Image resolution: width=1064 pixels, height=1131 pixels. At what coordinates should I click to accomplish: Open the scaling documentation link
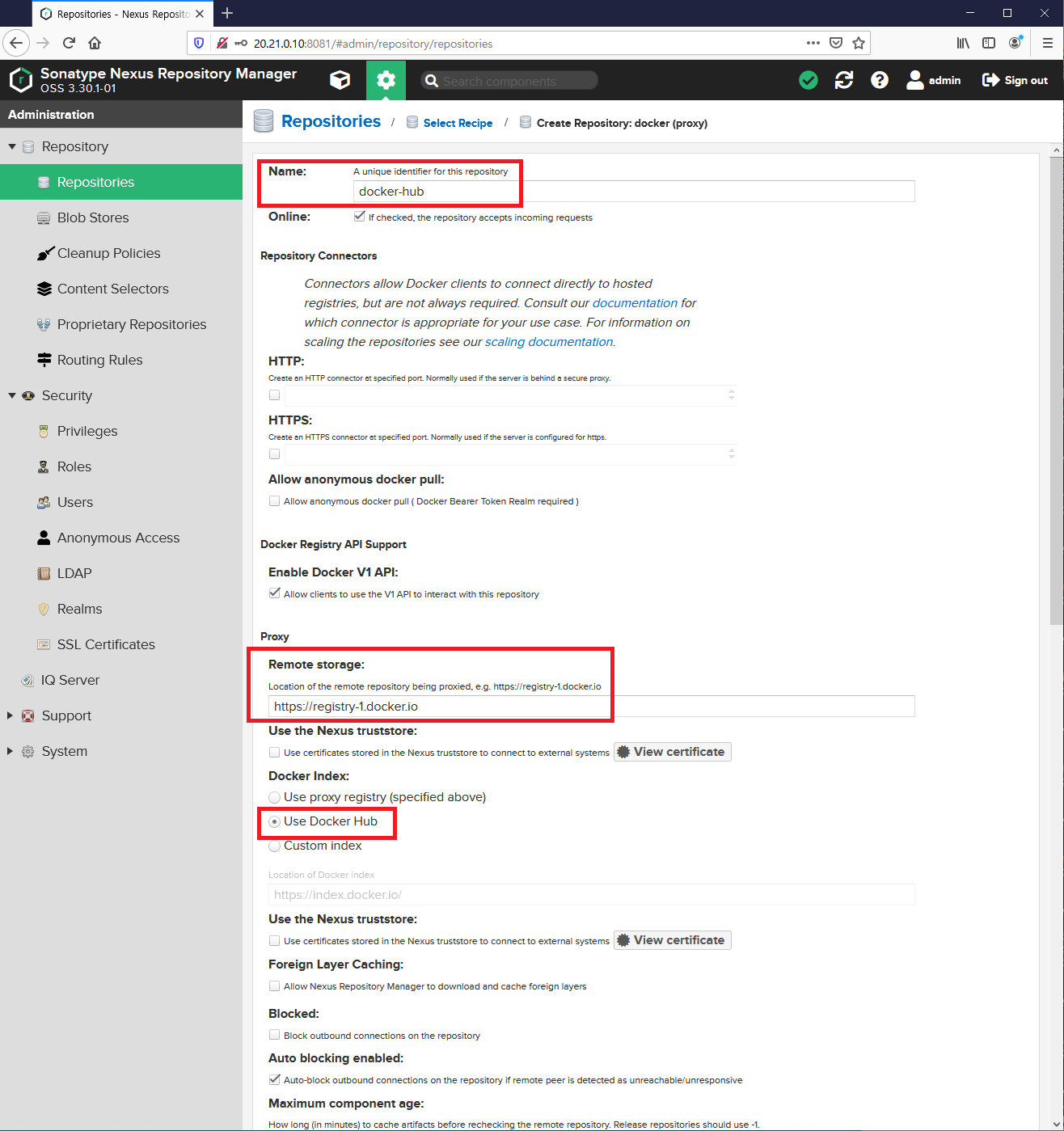point(549,342)
